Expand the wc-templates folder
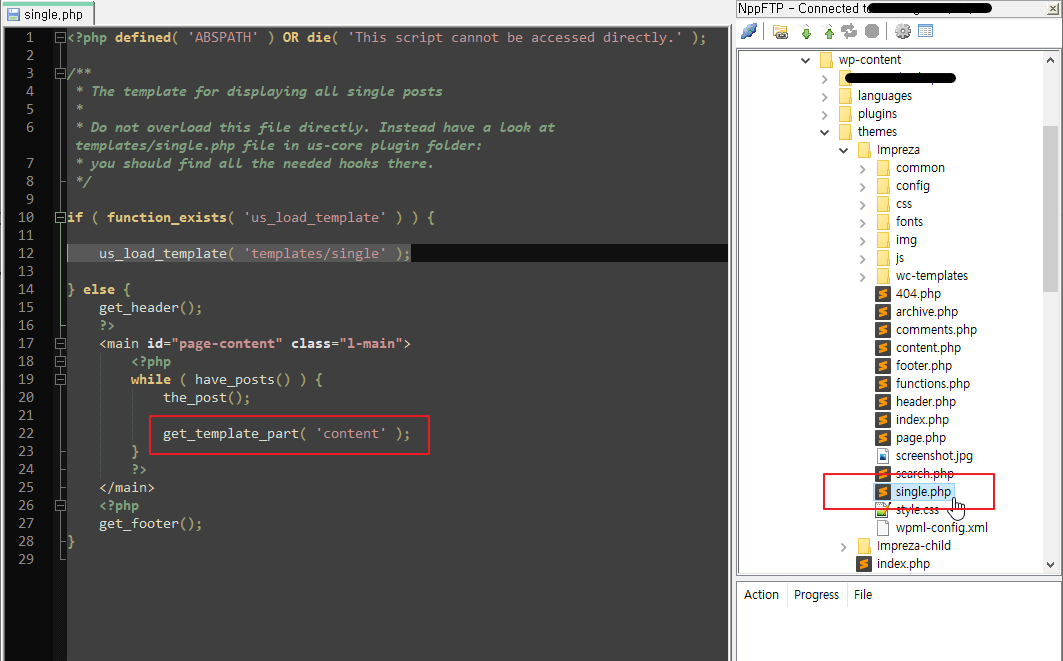 [x=862, y=277]
